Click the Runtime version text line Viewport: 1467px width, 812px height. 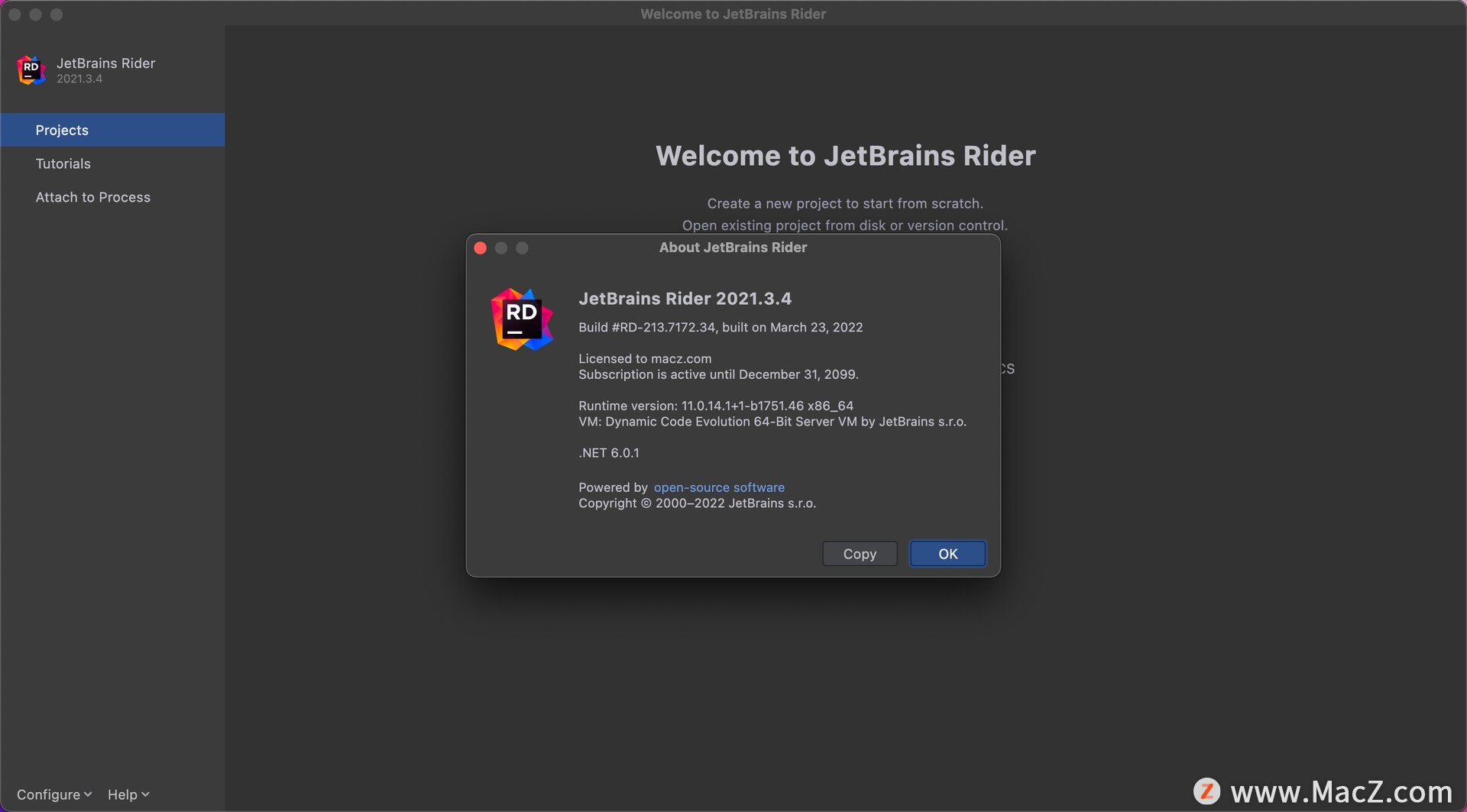click(x=716, y=406)
